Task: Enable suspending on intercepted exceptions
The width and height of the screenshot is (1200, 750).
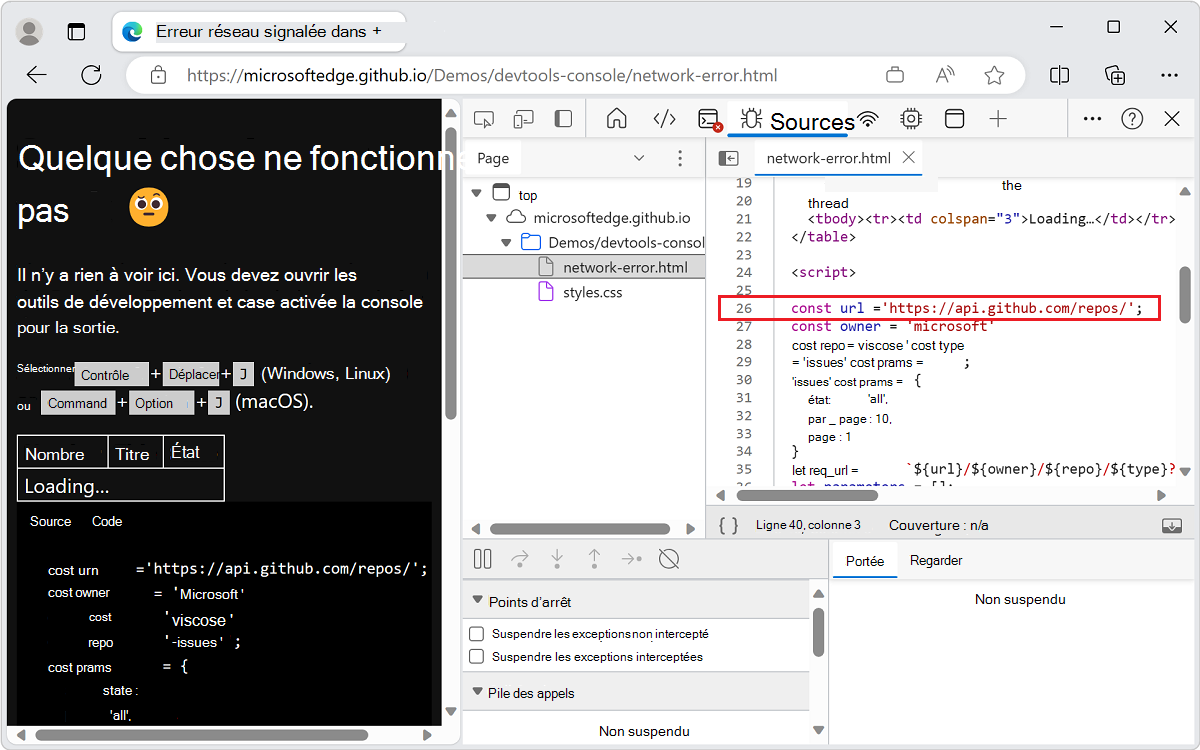Action: tap(475, 656)
